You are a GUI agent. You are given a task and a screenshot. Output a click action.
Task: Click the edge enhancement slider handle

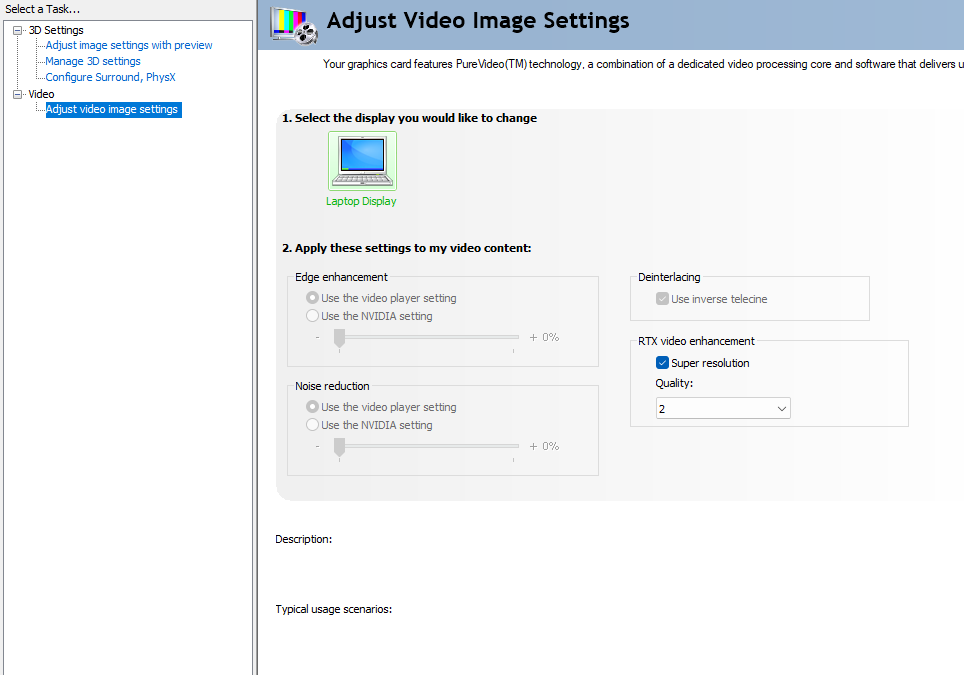pyautogui.click(x=340, y=337)
